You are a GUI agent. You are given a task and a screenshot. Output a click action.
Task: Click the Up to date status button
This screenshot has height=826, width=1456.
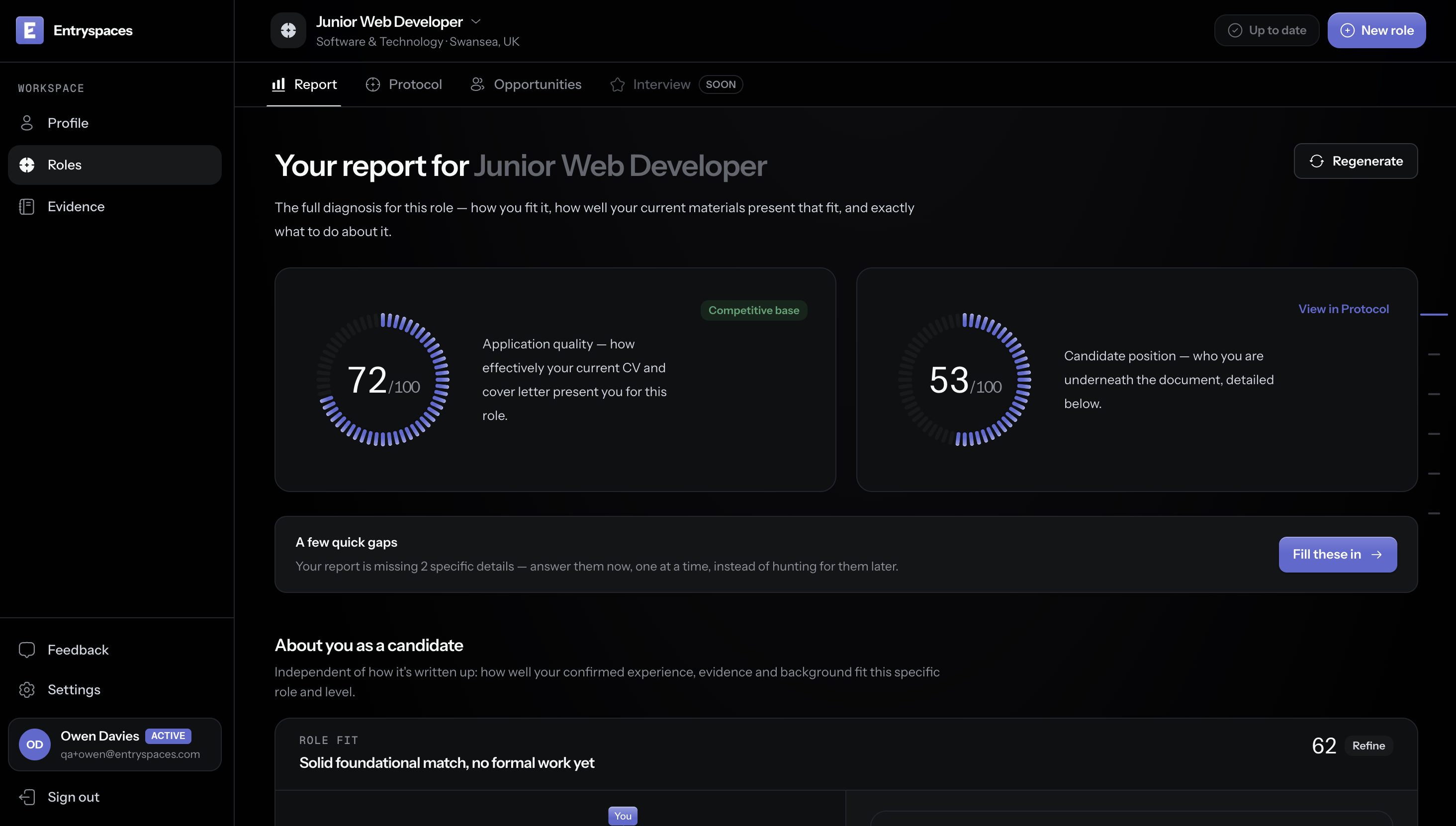coord(1267,30)
